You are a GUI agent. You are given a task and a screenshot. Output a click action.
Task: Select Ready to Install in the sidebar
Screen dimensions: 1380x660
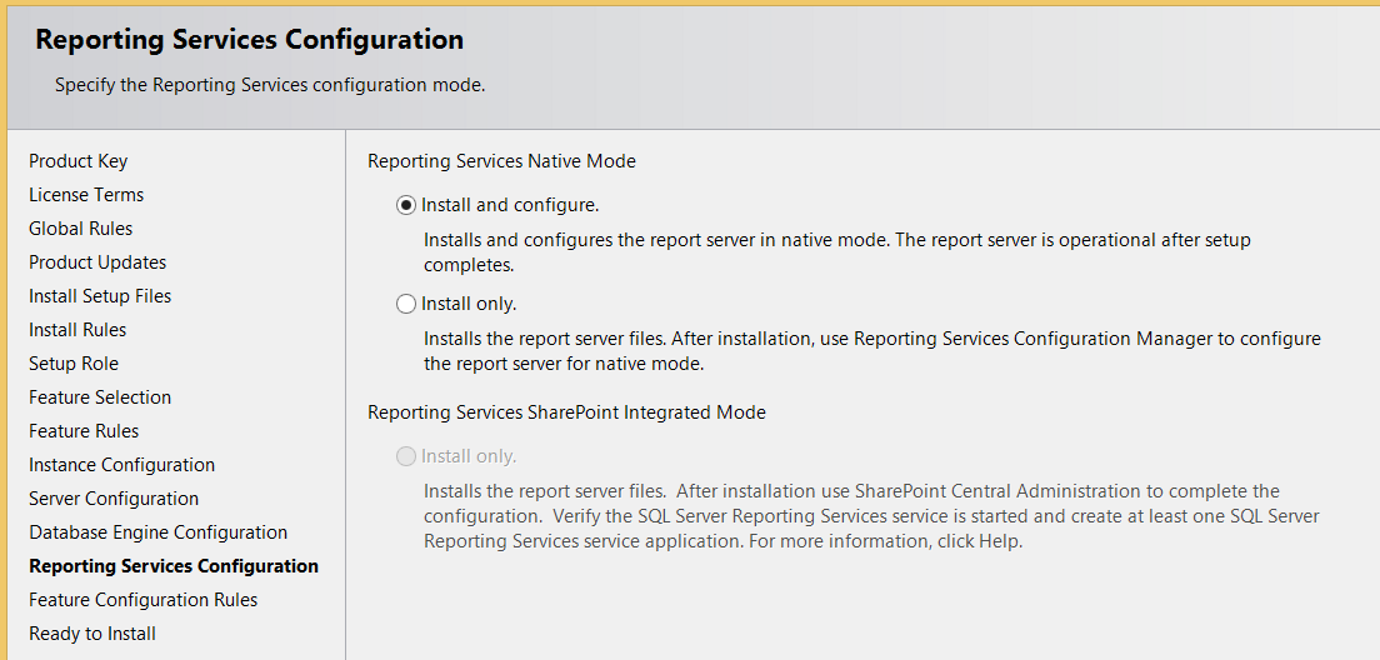tap(92, 634)
